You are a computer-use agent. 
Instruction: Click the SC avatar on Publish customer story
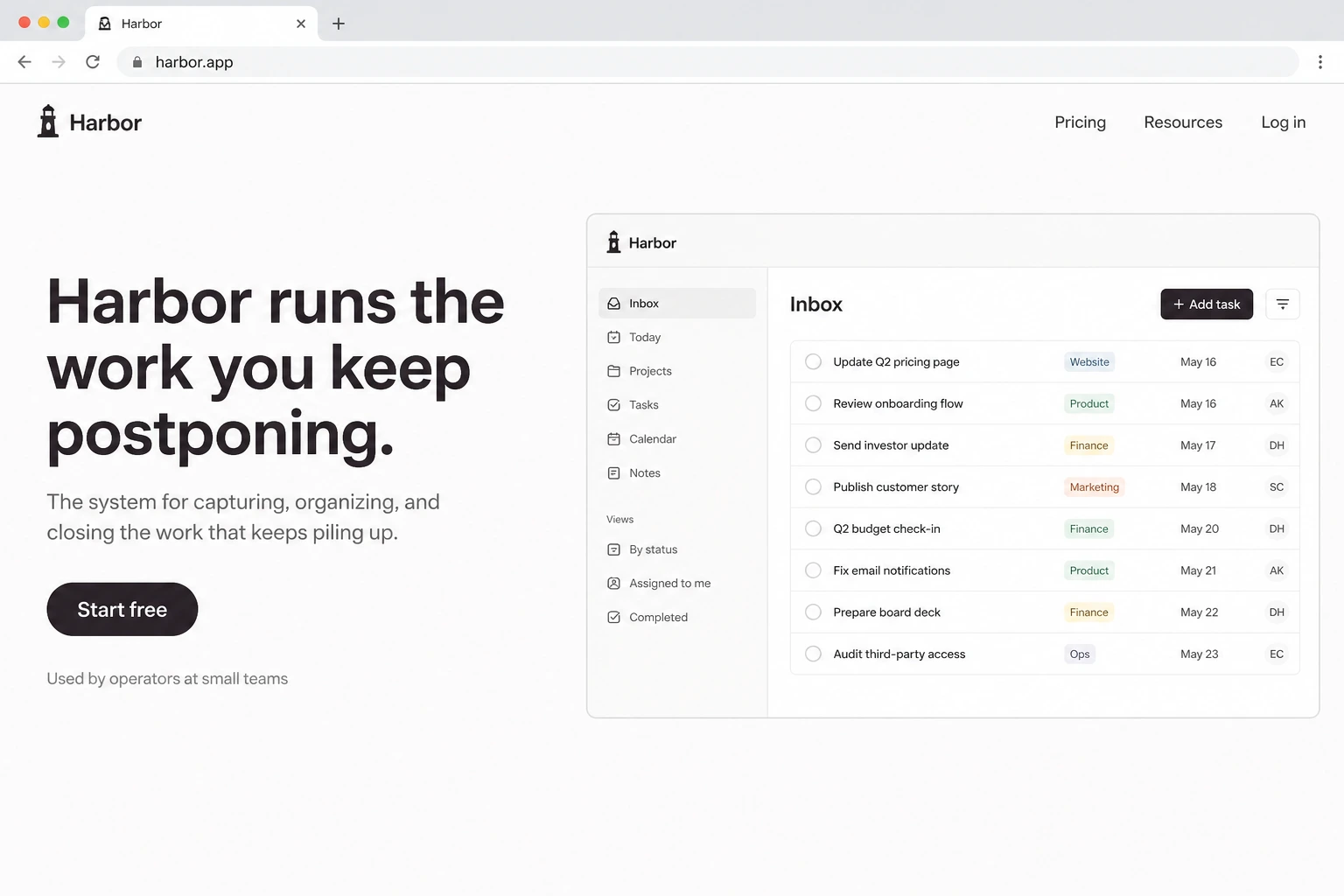coord(1277,487)
